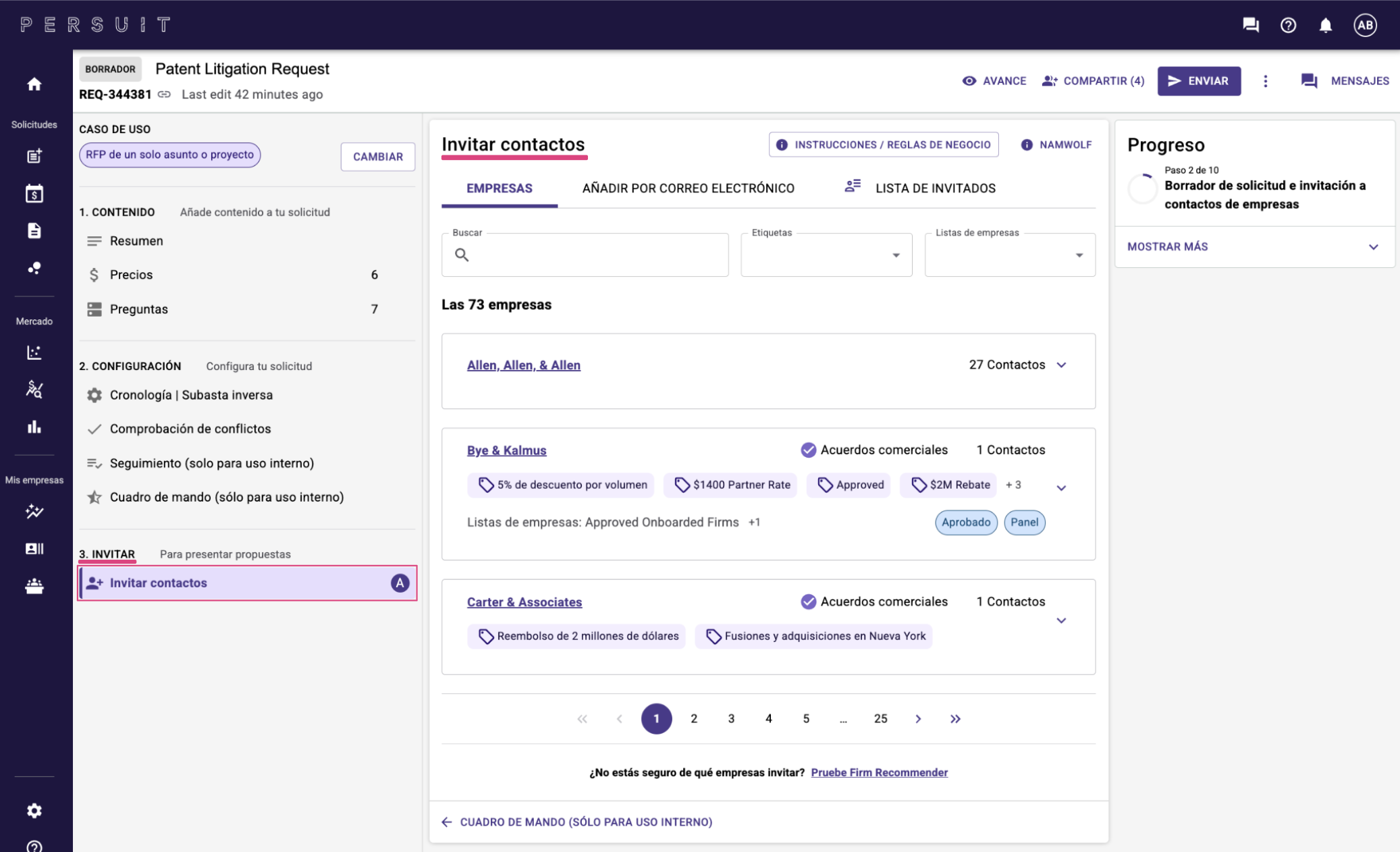Open bar chart icon under Mercado

coord(34,427)
